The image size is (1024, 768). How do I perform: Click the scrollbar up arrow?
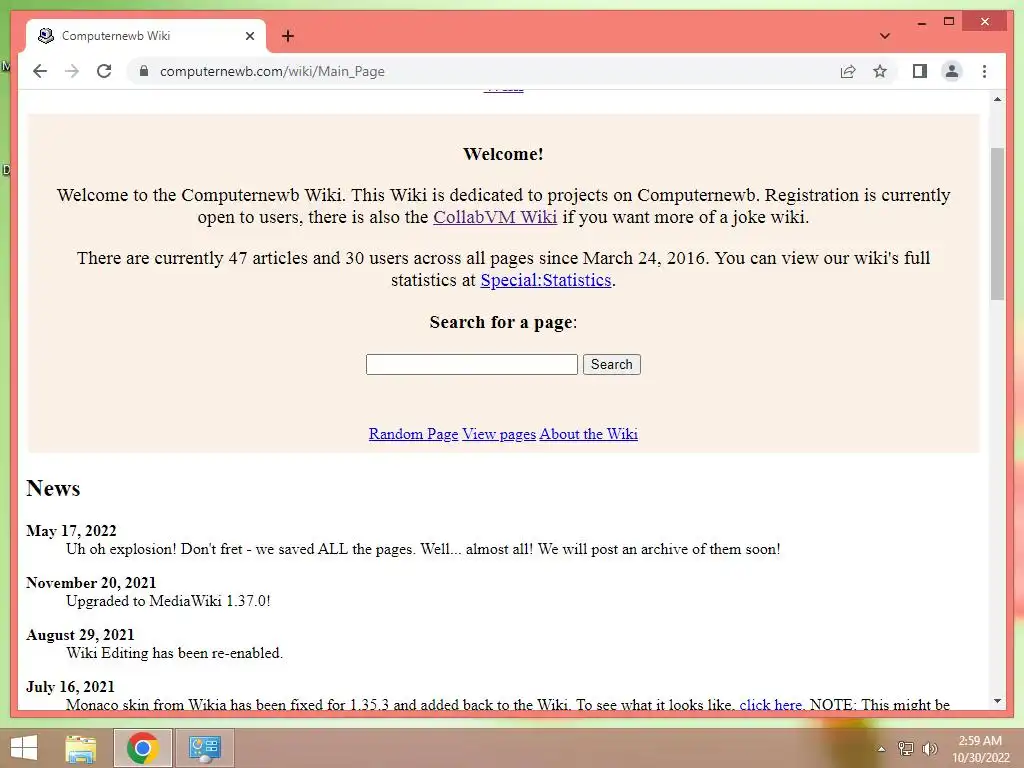pos(997,99)
